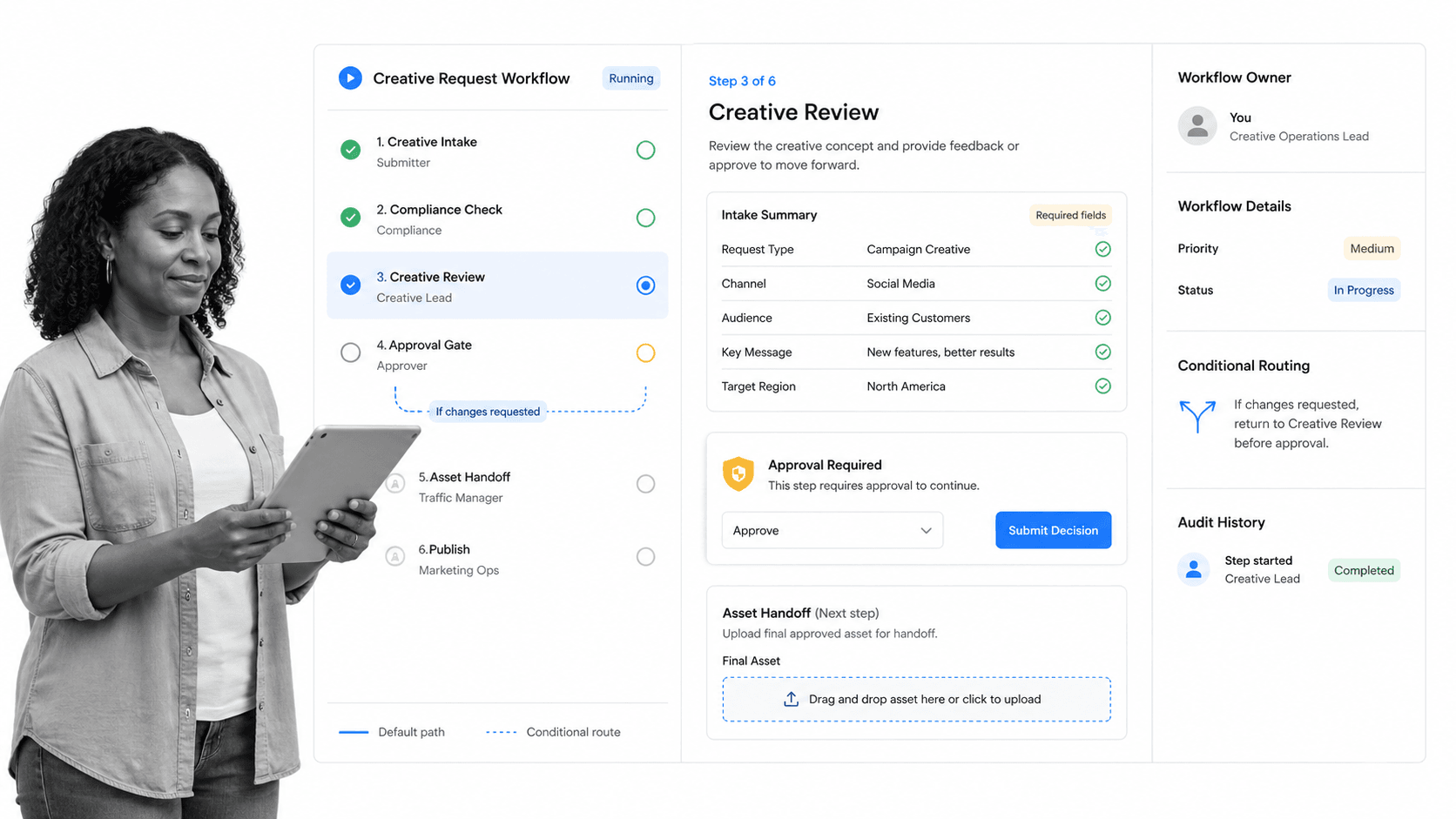Click the Workflow Details heading
This screenshot has width=1456, height=819.
(1234, 206)
